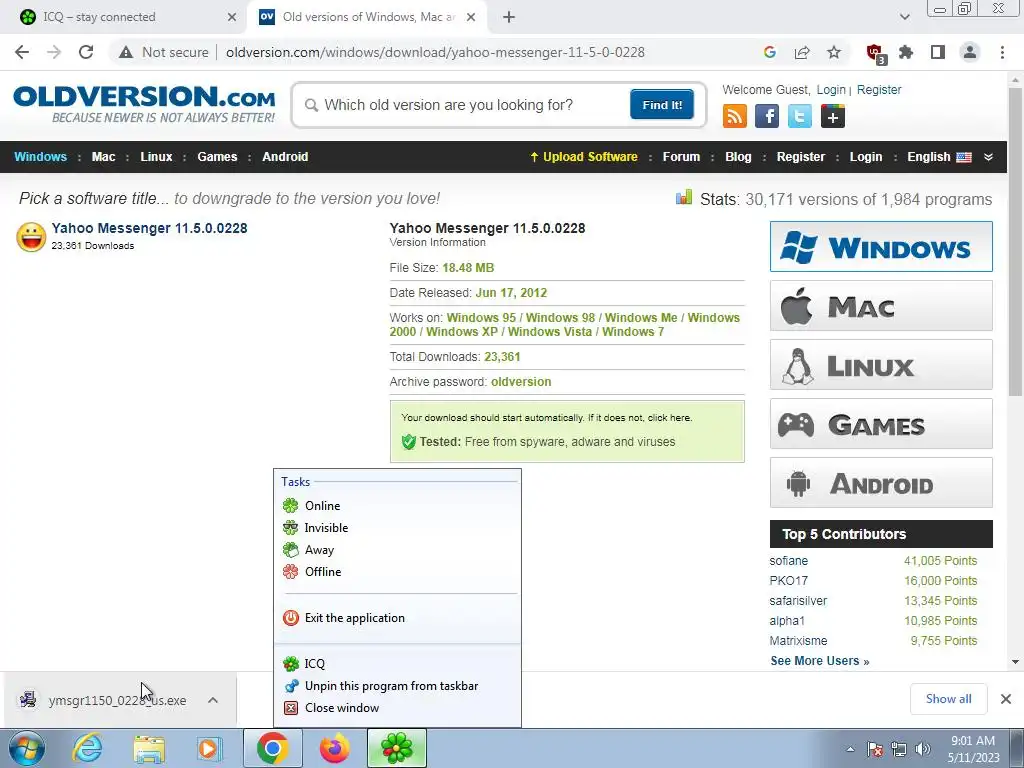
Task: Click the OLDVERSION.com logo
Action: click(x=144, y=104)
